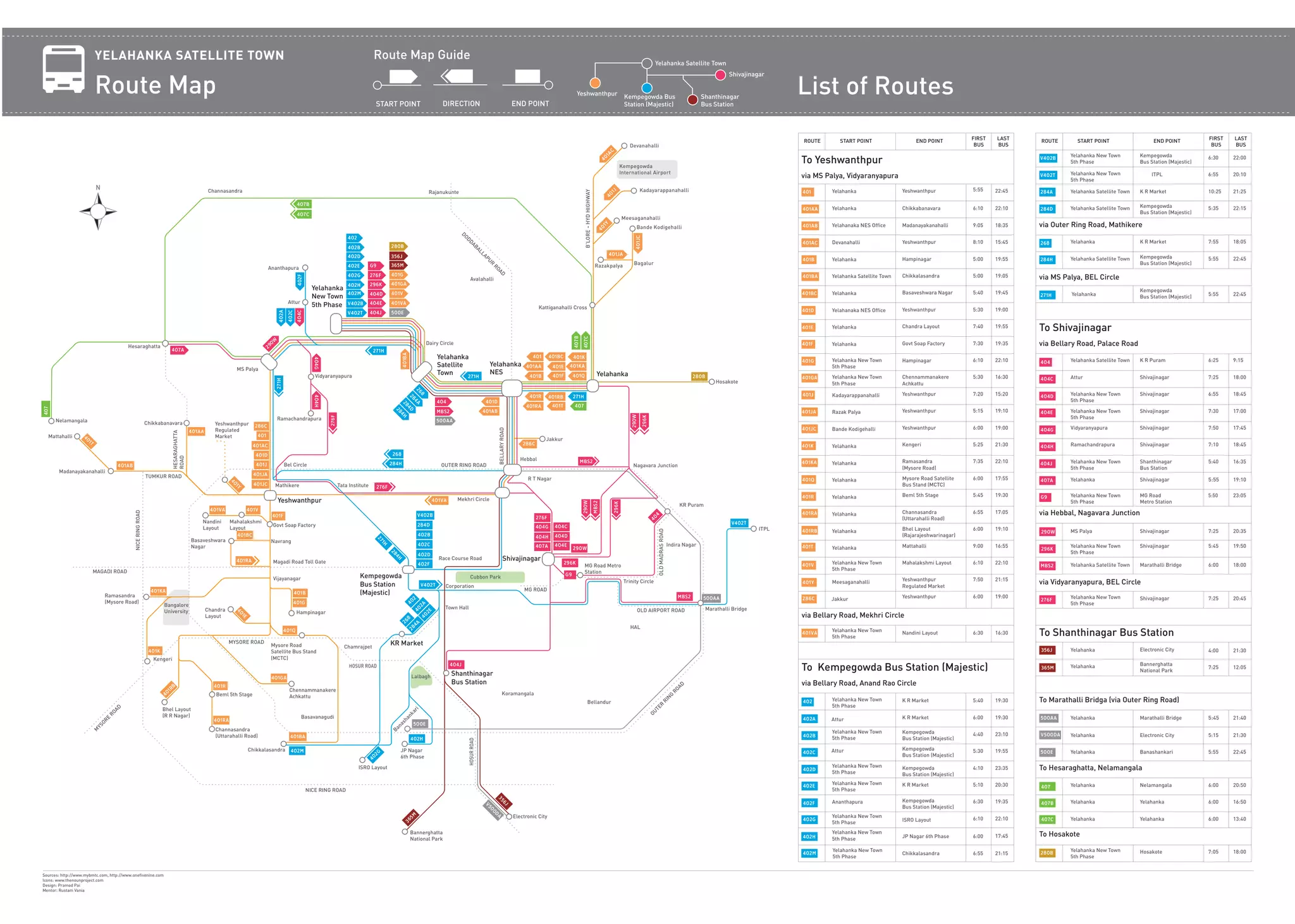Click END POINT header in second table
1295x924 pixels.
[1166, 141]
